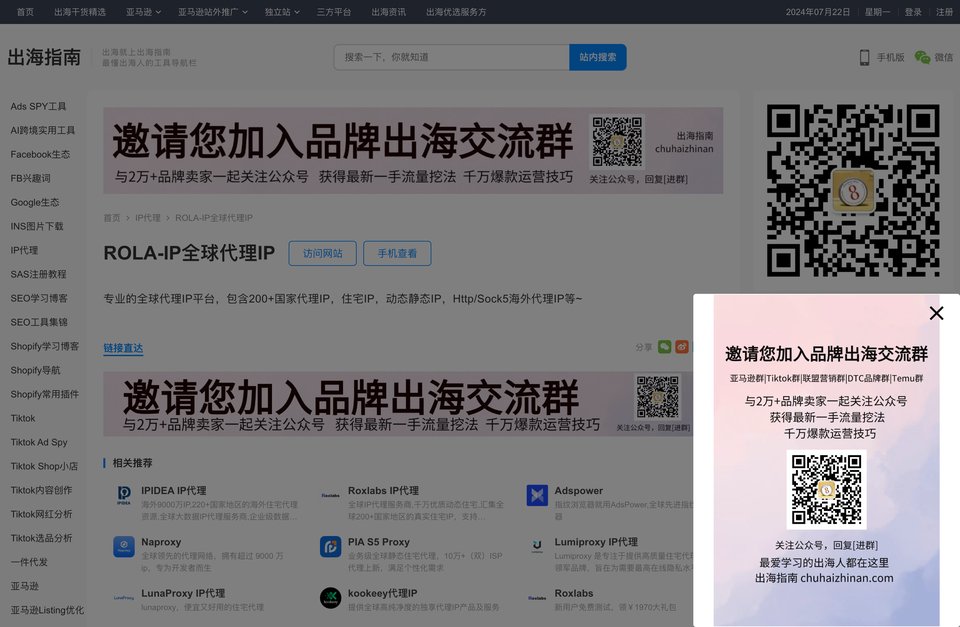
Task: Select Ads SPY工具 in the sidebar
Action: coord(39,107)
